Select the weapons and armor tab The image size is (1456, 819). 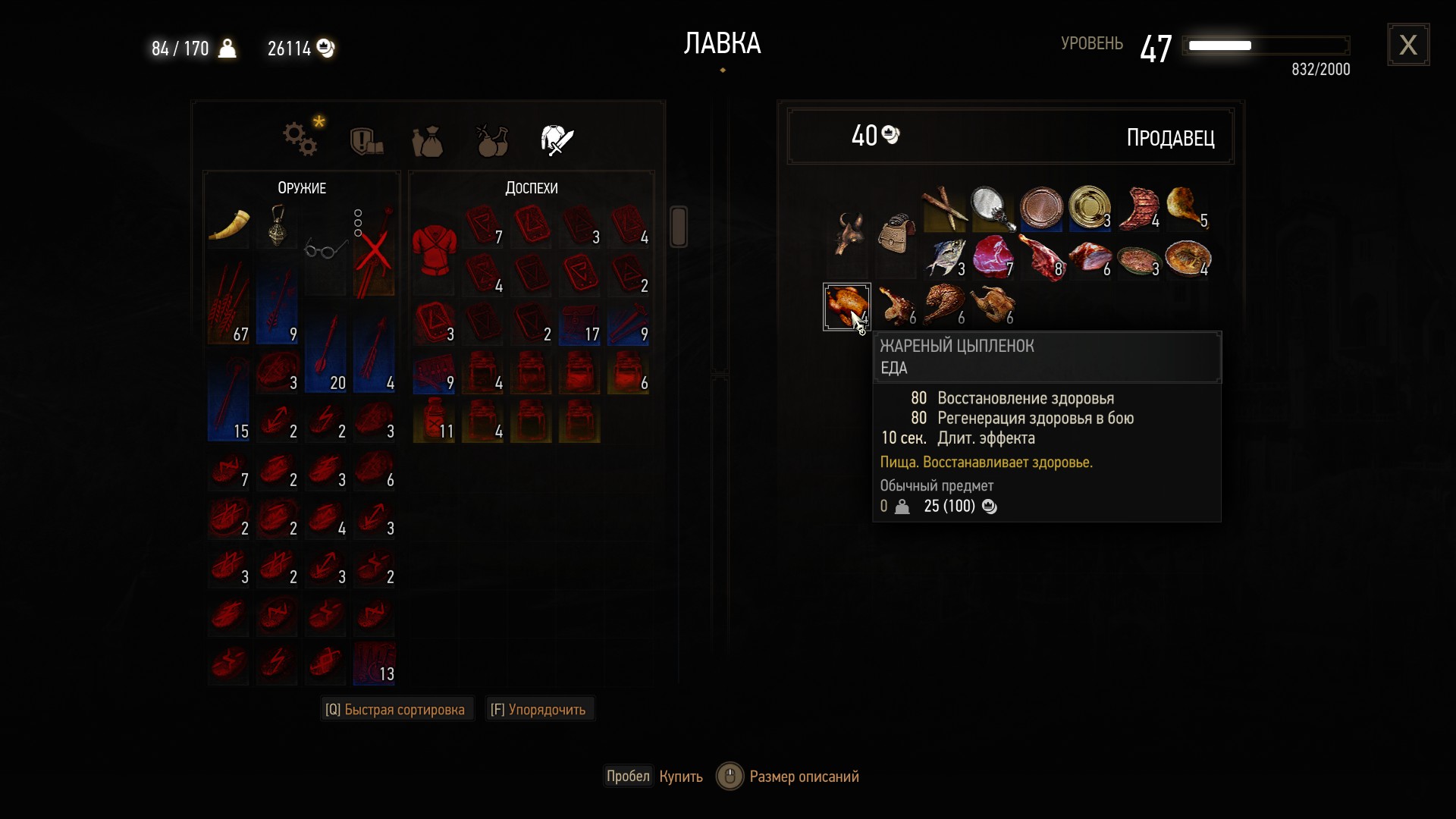tap(557, 140)
